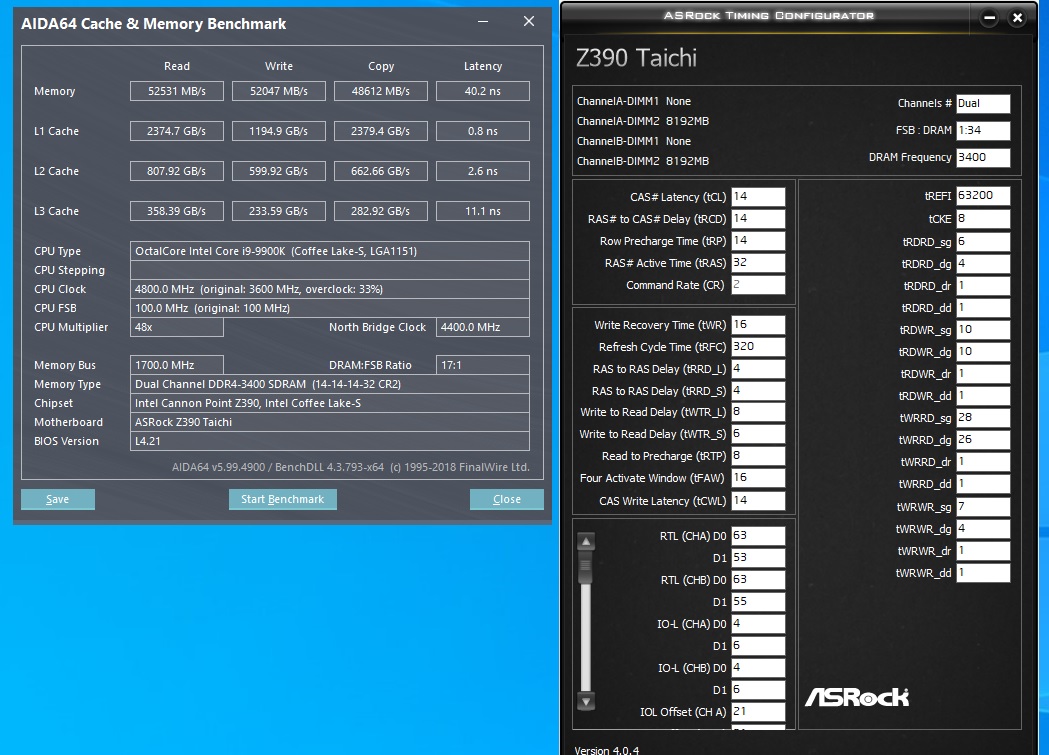Click the RTL list scrollbar thumb
The height and width of the screenshot is (755, 1049).
[x=586, y=566]
